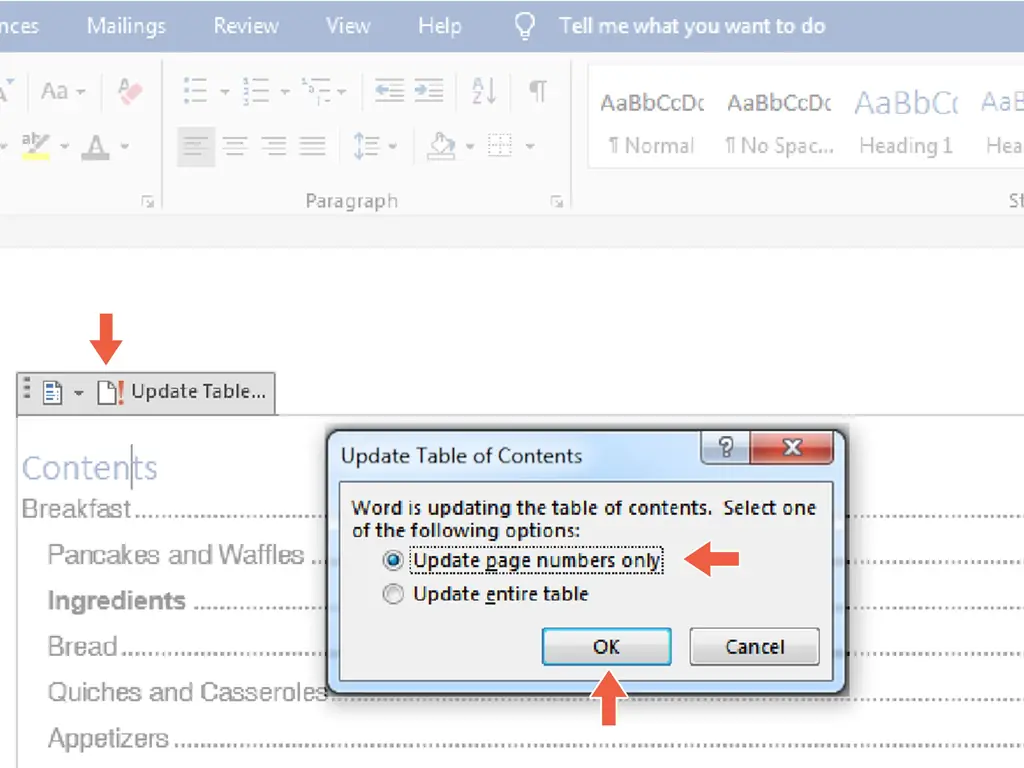Click the Decrease Indent icon

[388, 92]
